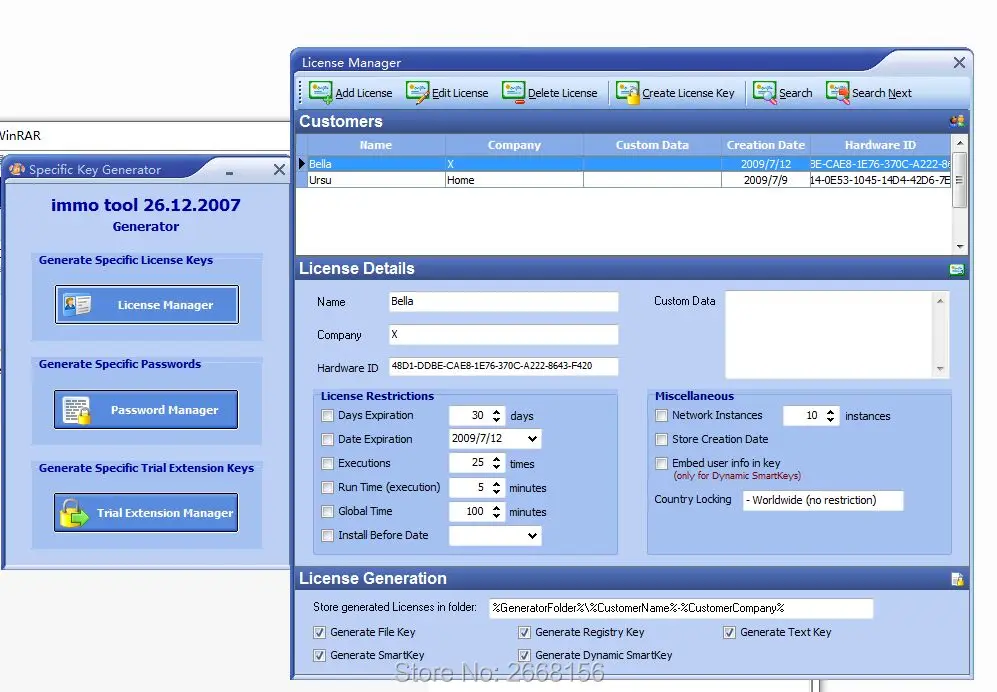This screenshot has height=692, width=997.
Task: Click the customers list scroll up arrow
Action: coord(960,143)
